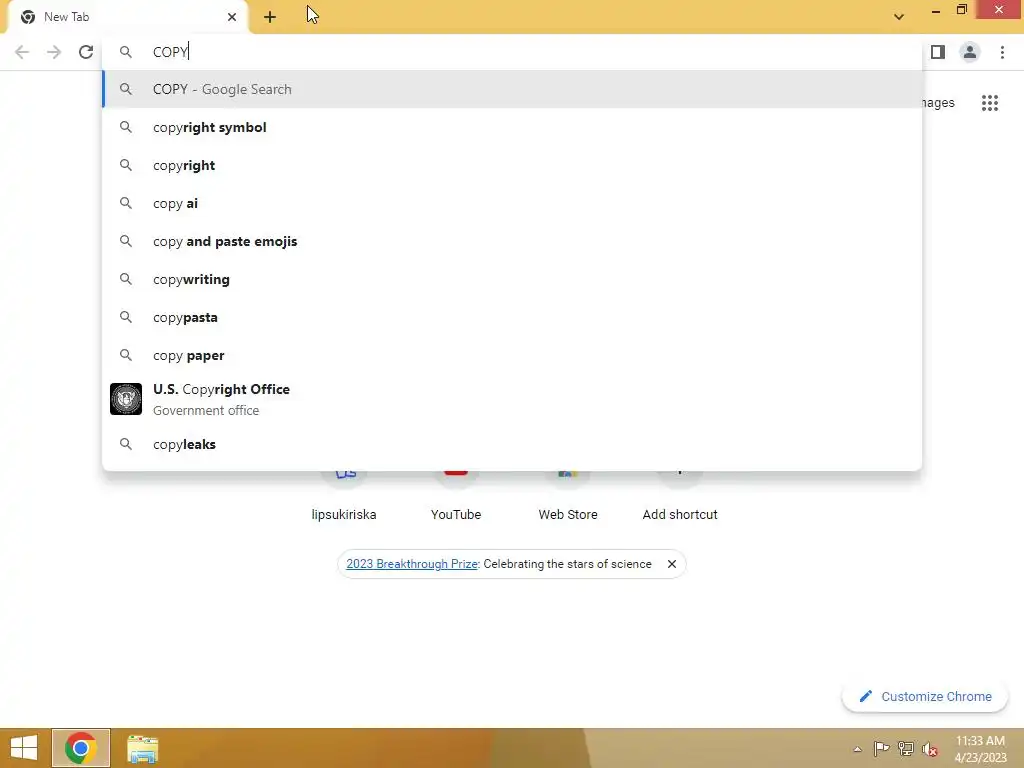Open the Google apps grid

[990, 103]
